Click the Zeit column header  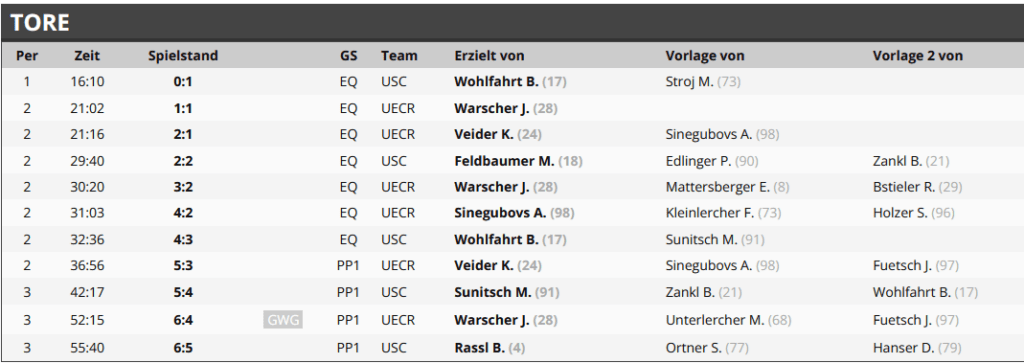pos(87,55)
